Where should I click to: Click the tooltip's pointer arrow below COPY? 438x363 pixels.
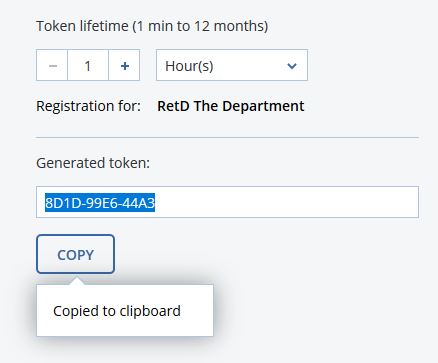tap(76, 281)
